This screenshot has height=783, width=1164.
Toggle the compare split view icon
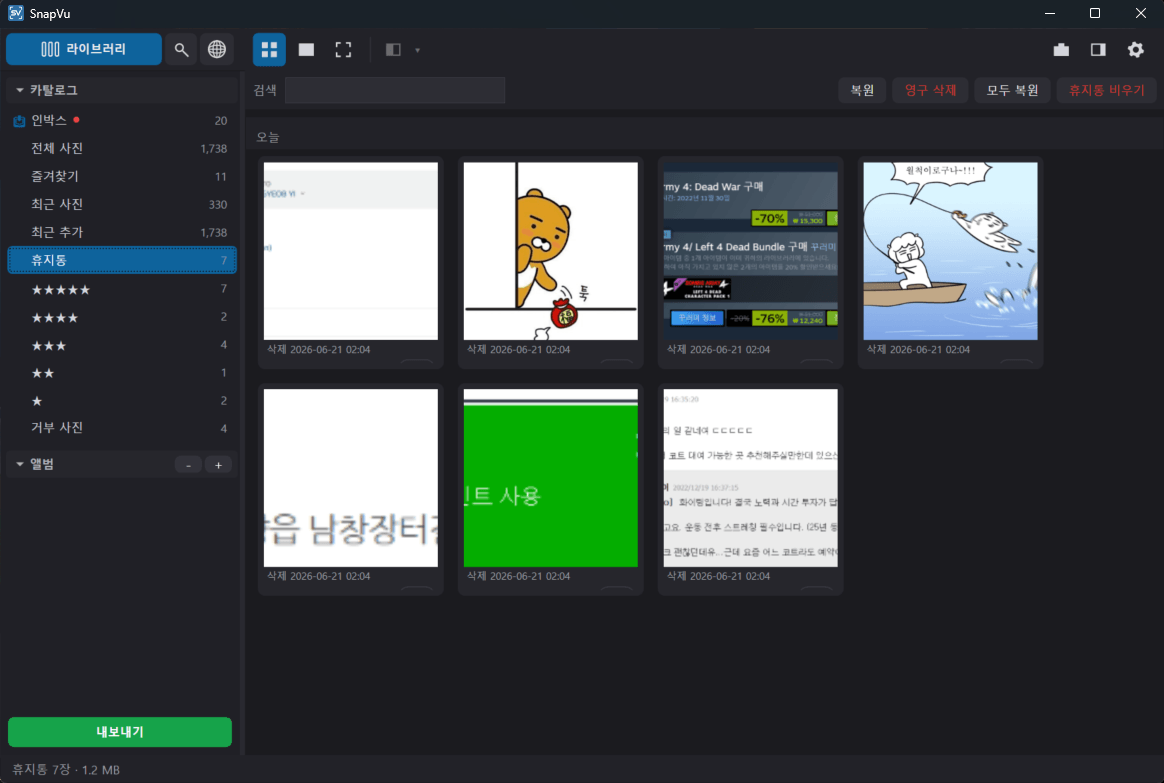pyautogui.click(x=393, y=50)
